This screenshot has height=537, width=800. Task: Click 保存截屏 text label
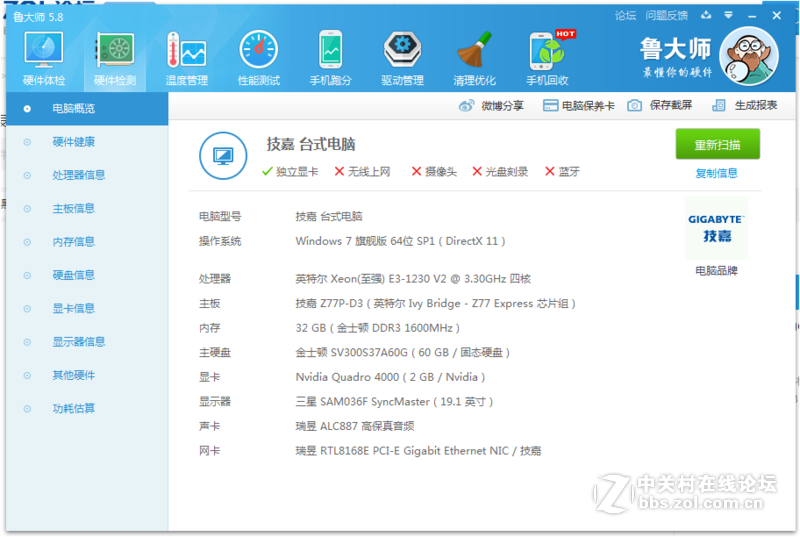[x=671, y=106]
